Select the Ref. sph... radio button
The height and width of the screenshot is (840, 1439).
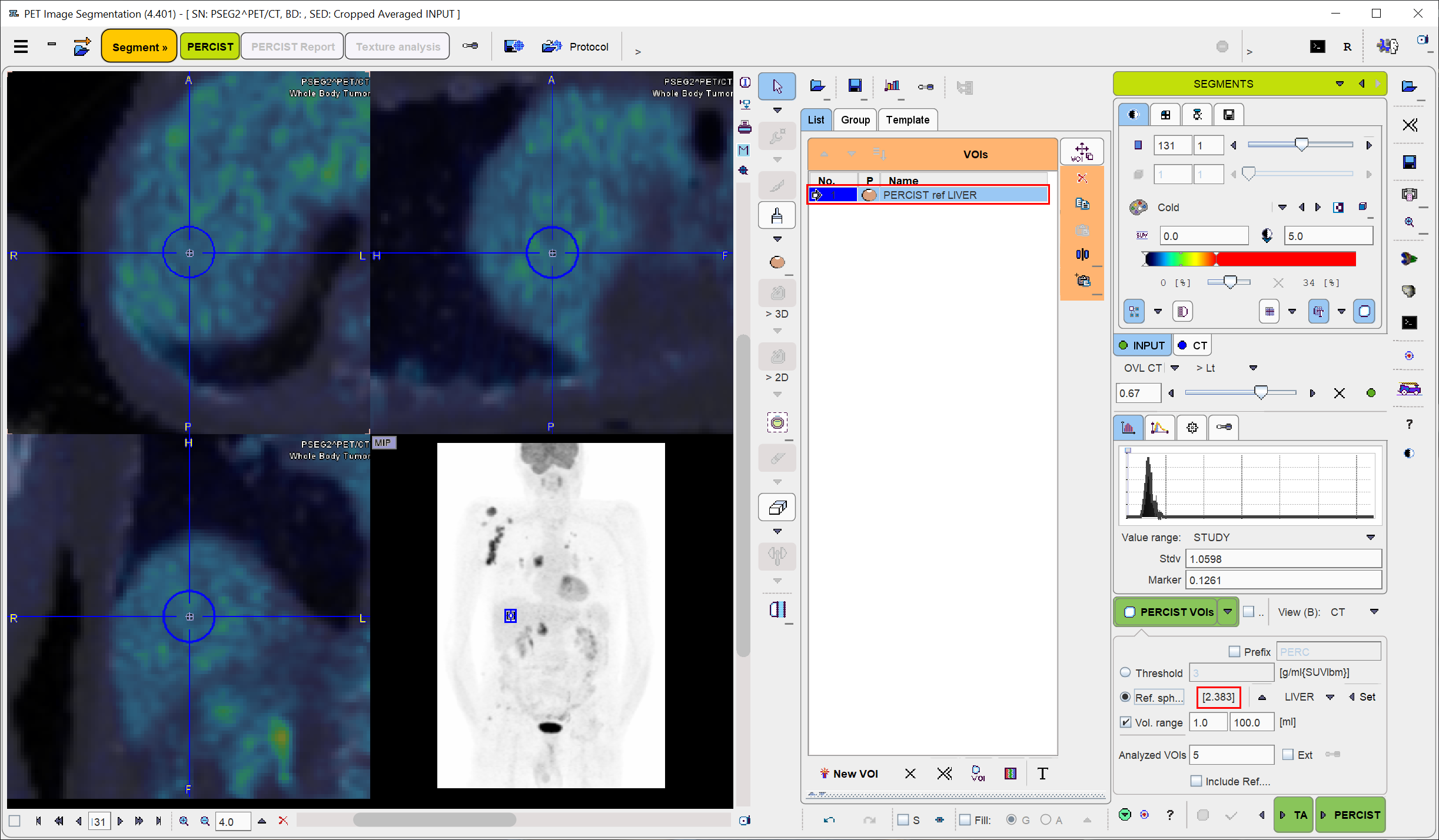click(1125, 697)
